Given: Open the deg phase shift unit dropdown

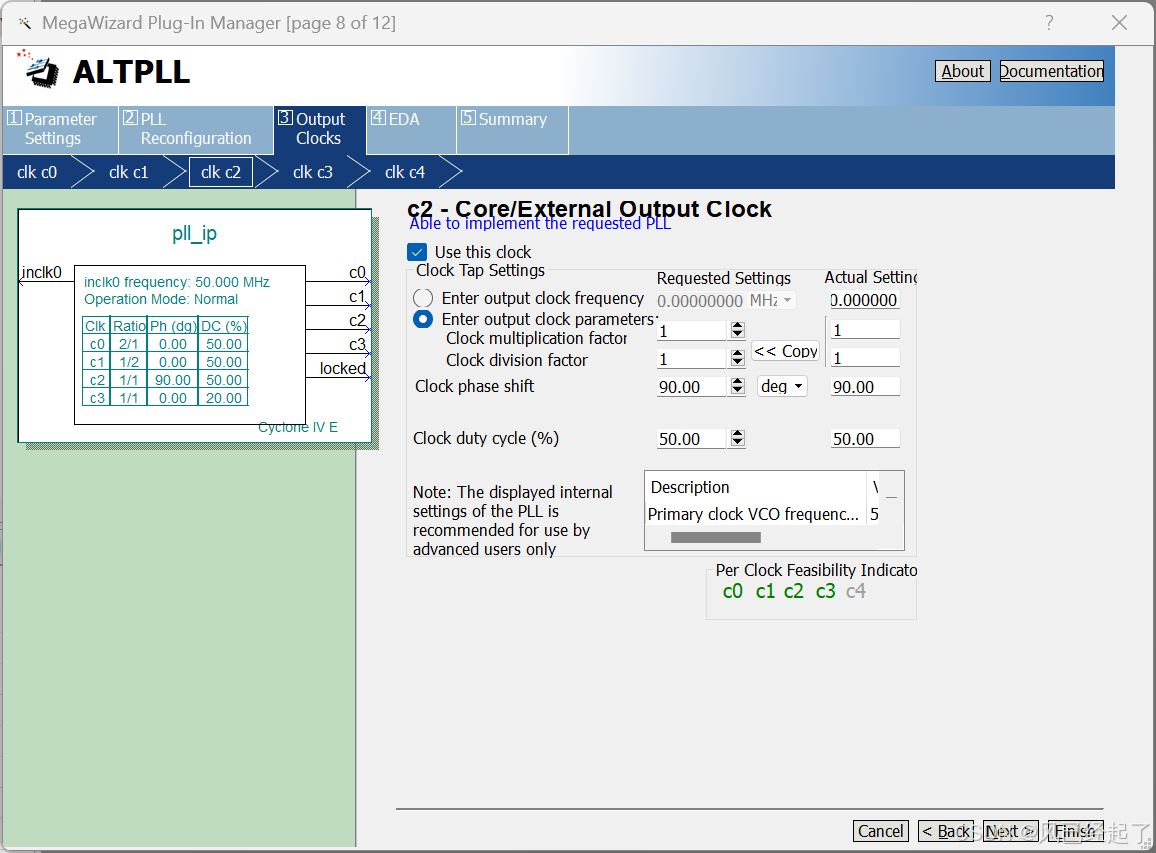Looking at the screenshot, I should (x=782, y=386).
